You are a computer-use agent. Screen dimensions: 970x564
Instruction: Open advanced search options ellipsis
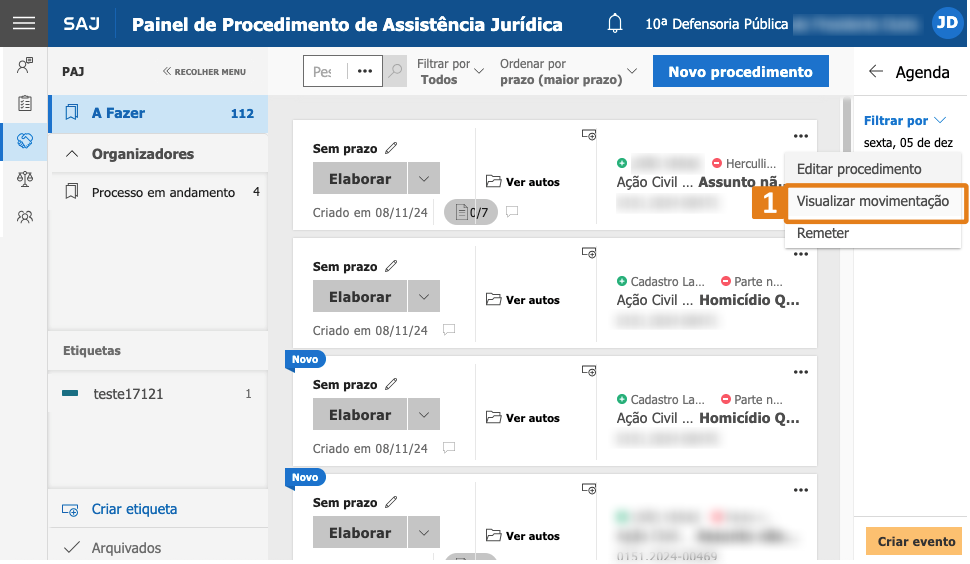click(365, 71)
